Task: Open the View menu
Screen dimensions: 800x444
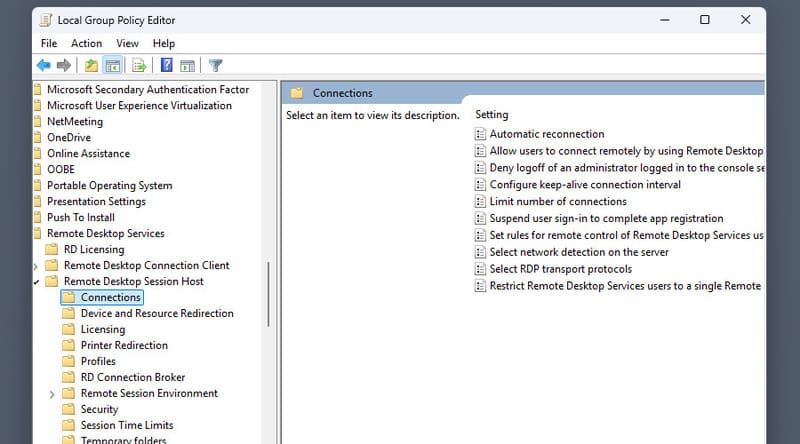Action: click(127, 43)
